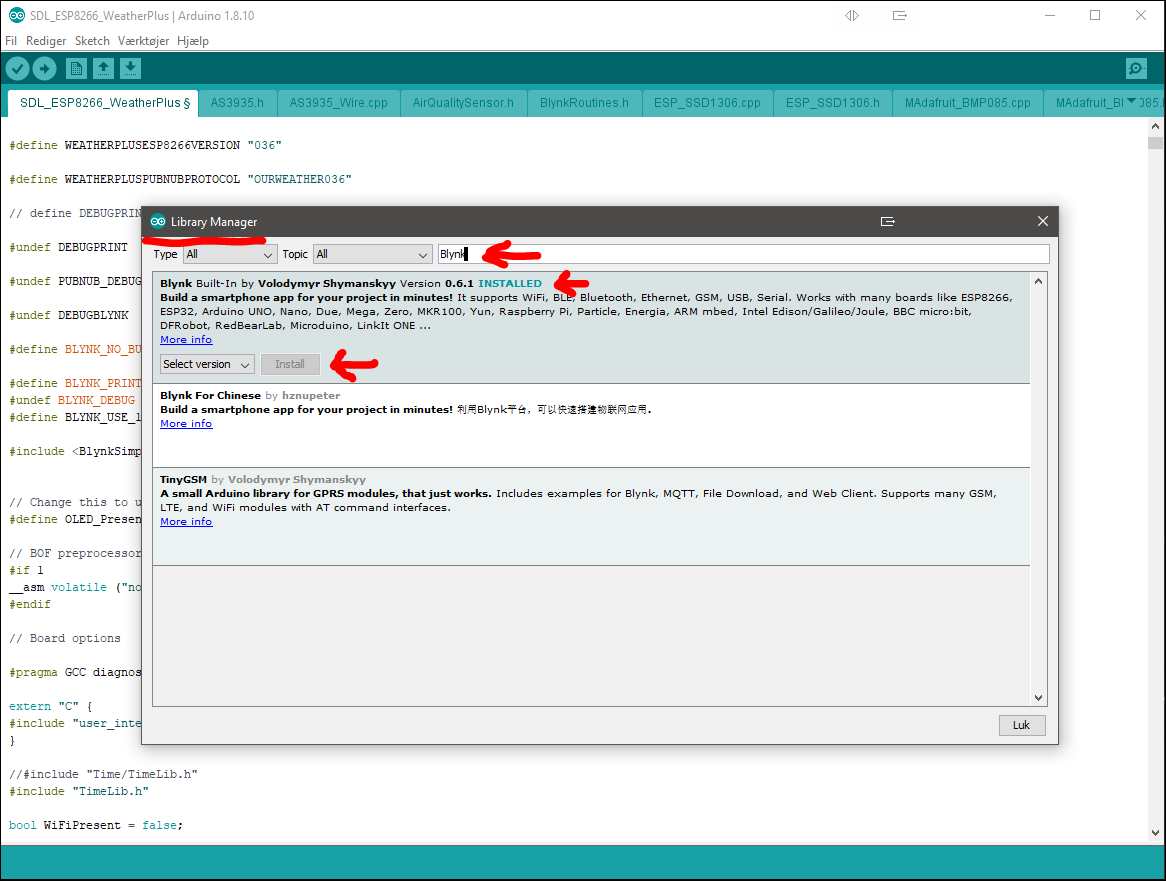Image resolution: width=1166 pixels, height=881 pixels.
Task: Switch to the AS3935_Wire.cpp tab
Action: (x=338, y=103)
